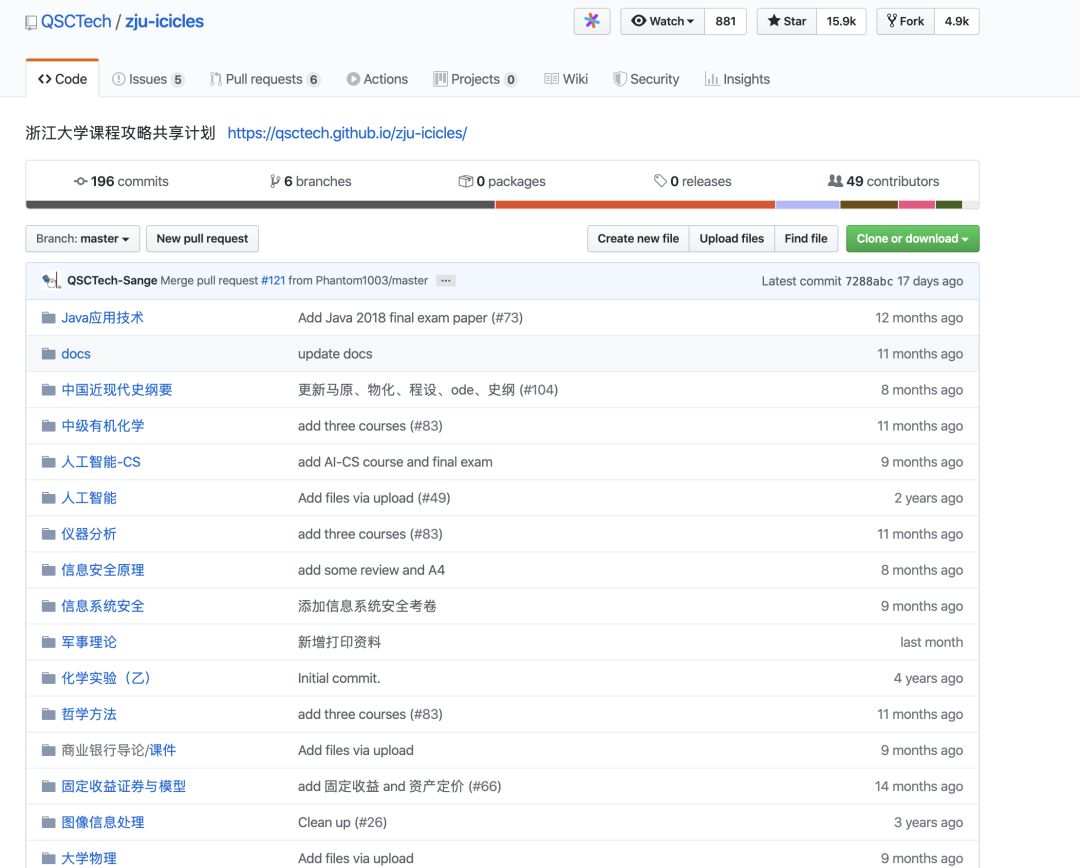Click the colorful asterisk extension button
1080x868 pixels.
point(592,21)
